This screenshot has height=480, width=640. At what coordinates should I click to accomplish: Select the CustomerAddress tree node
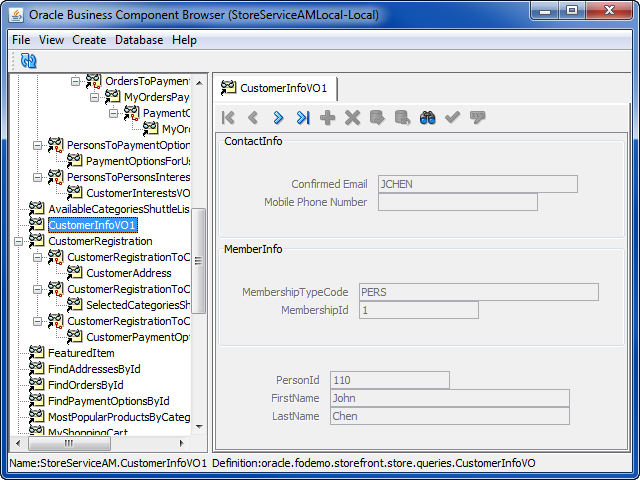coord(129,273)
